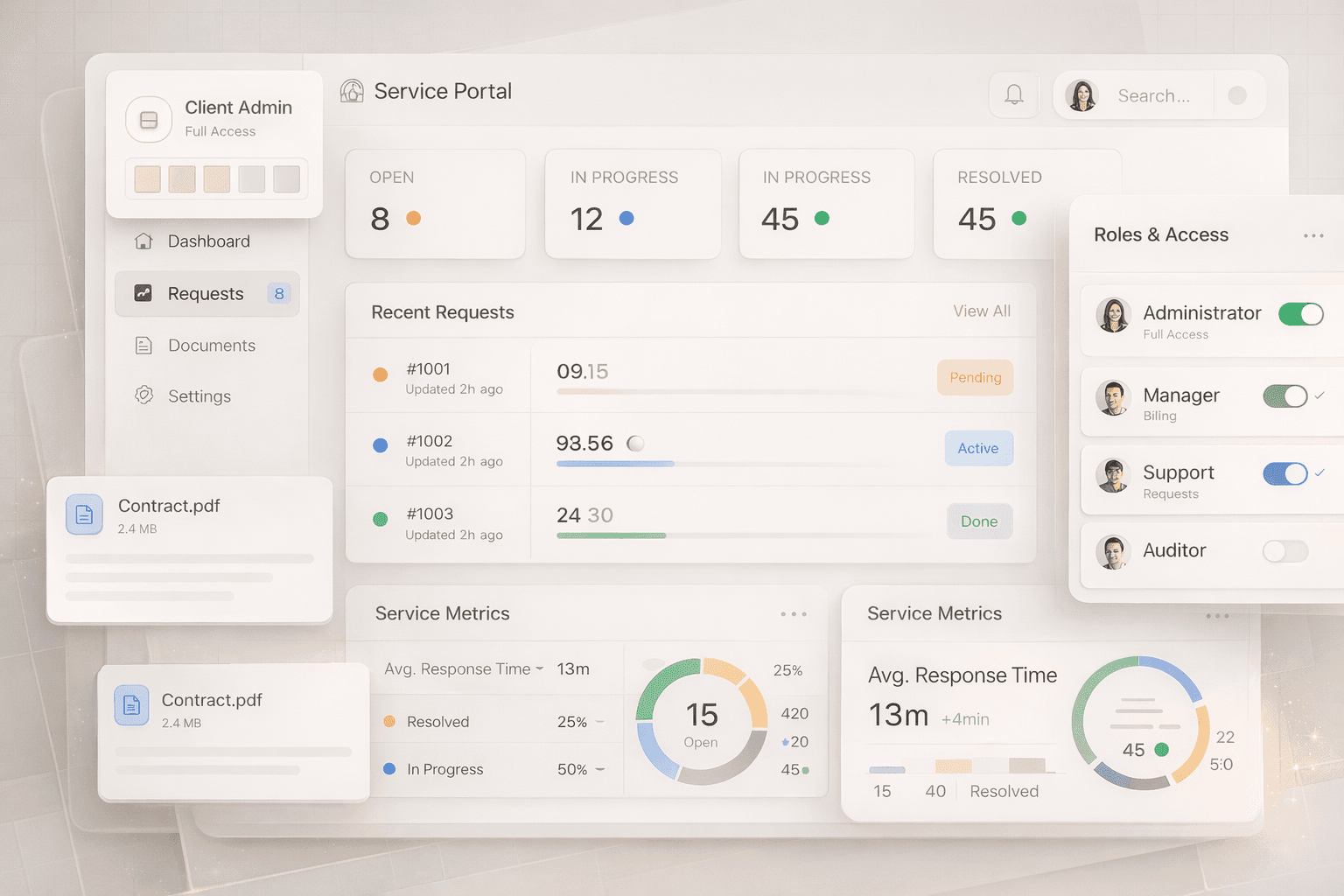
Task: Select the Dashboard home icon
Action: click(143, 241)
